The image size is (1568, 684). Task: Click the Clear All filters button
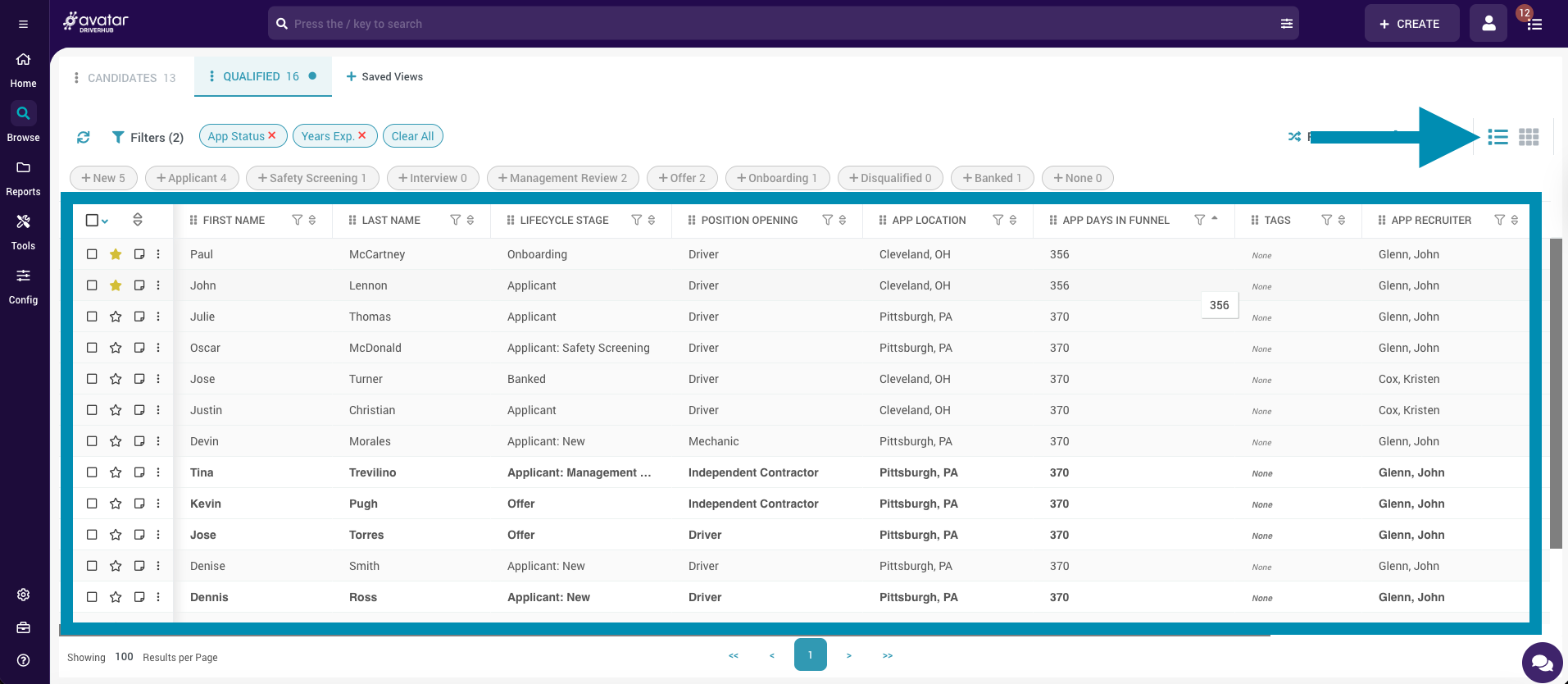pyautogui.click(x=412, y=136)
